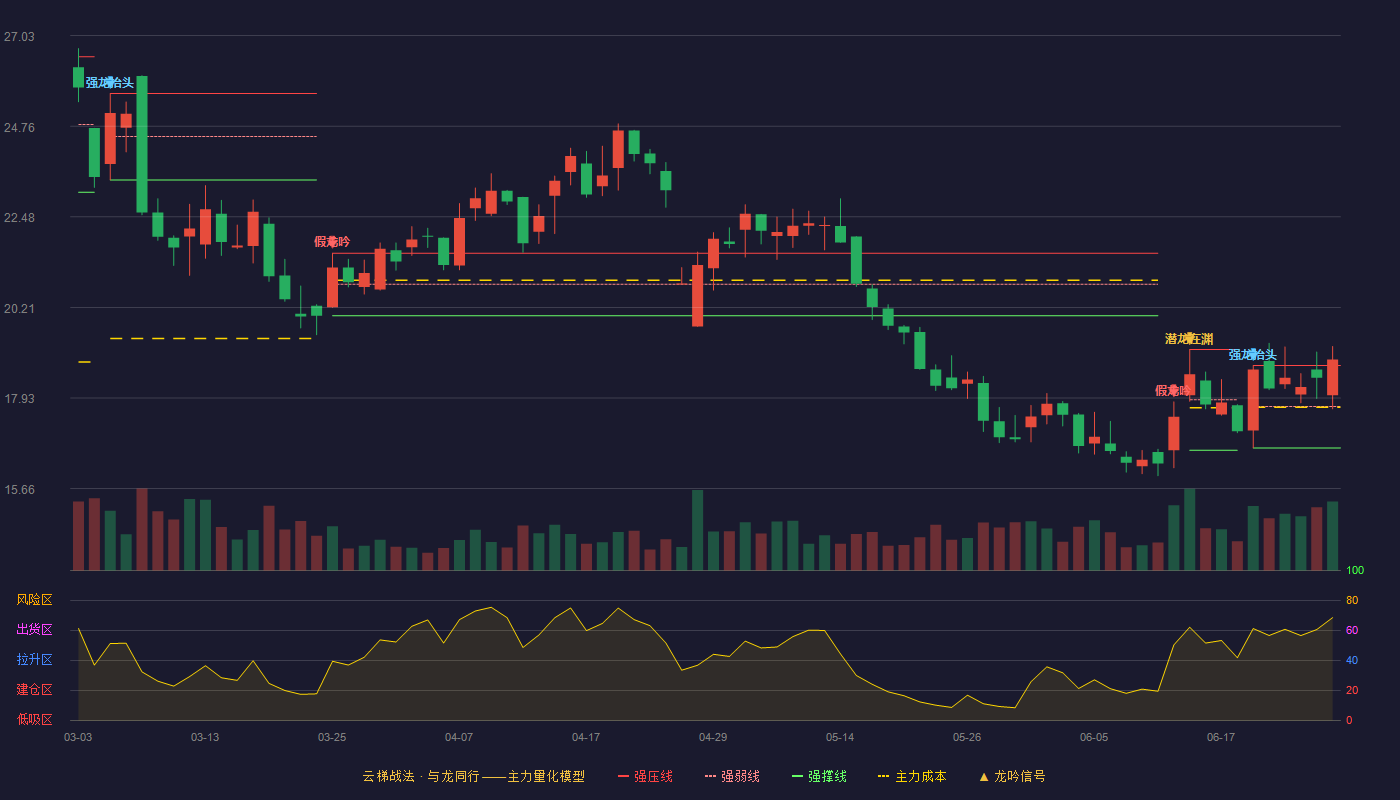Select the 拉升区 zone label

pyautogui.click(x=34, y=660)
